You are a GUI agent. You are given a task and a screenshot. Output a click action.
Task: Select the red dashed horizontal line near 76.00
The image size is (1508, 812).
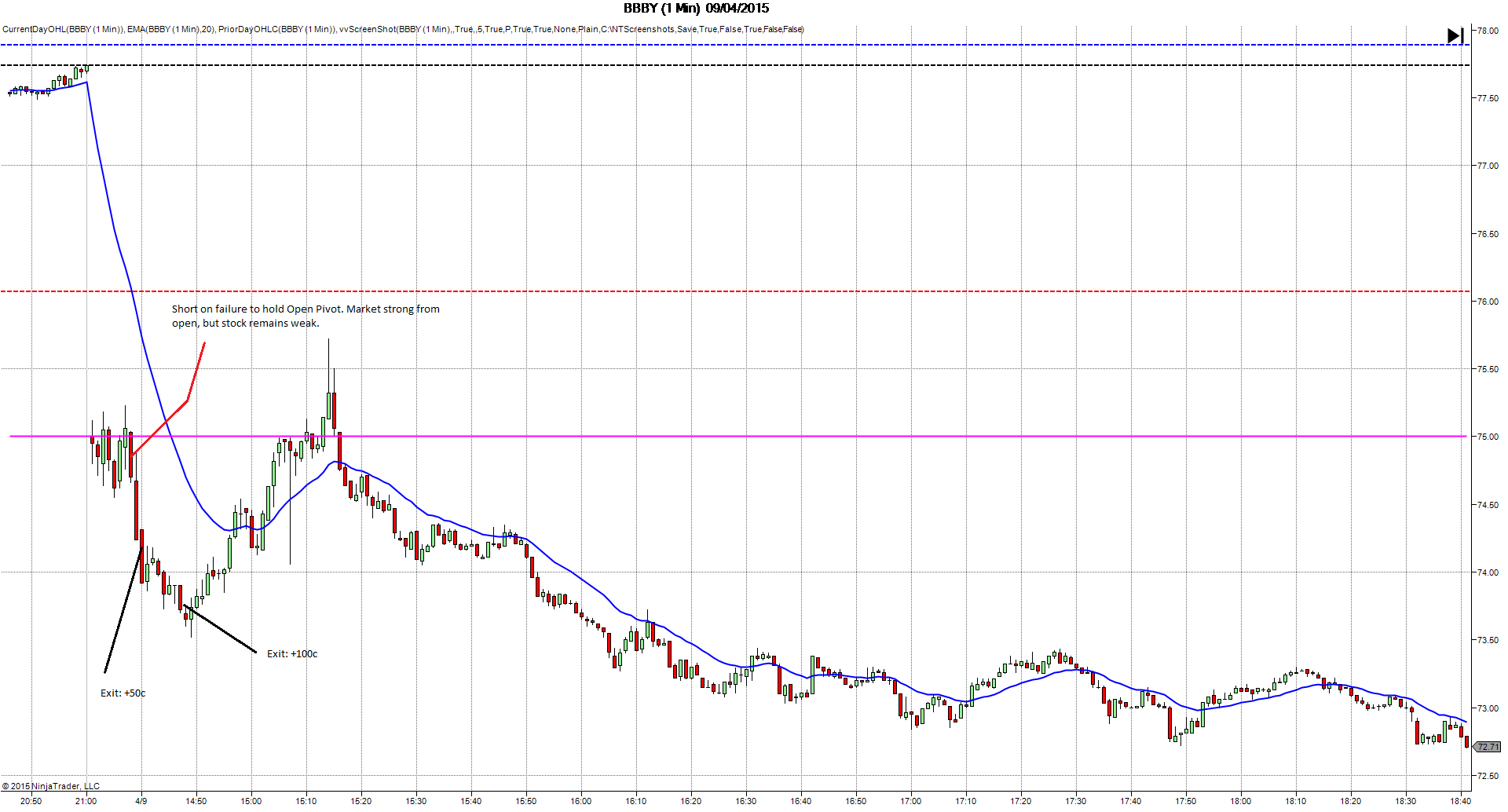click(735, 291)
